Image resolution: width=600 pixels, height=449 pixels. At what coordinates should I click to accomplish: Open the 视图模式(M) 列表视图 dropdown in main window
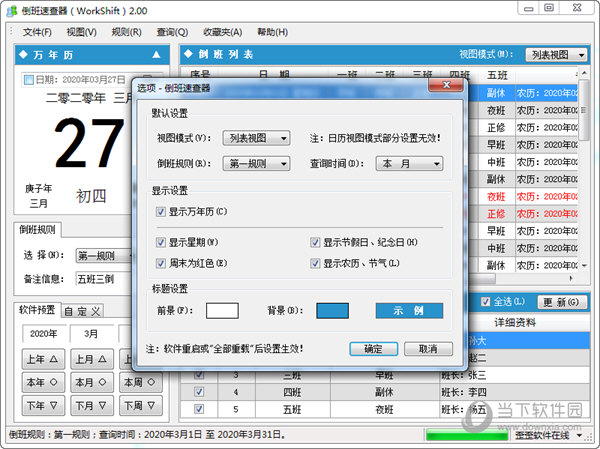tap(556, 55)
